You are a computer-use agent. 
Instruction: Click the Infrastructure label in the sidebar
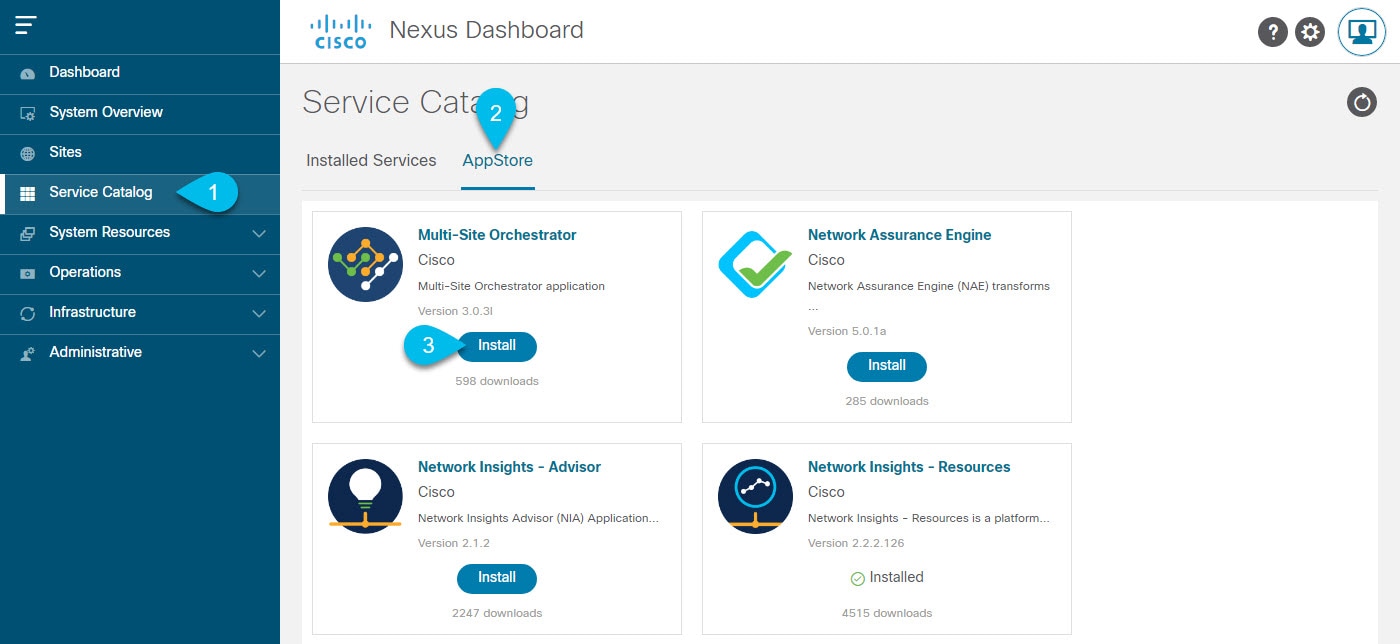coord(92,312)
